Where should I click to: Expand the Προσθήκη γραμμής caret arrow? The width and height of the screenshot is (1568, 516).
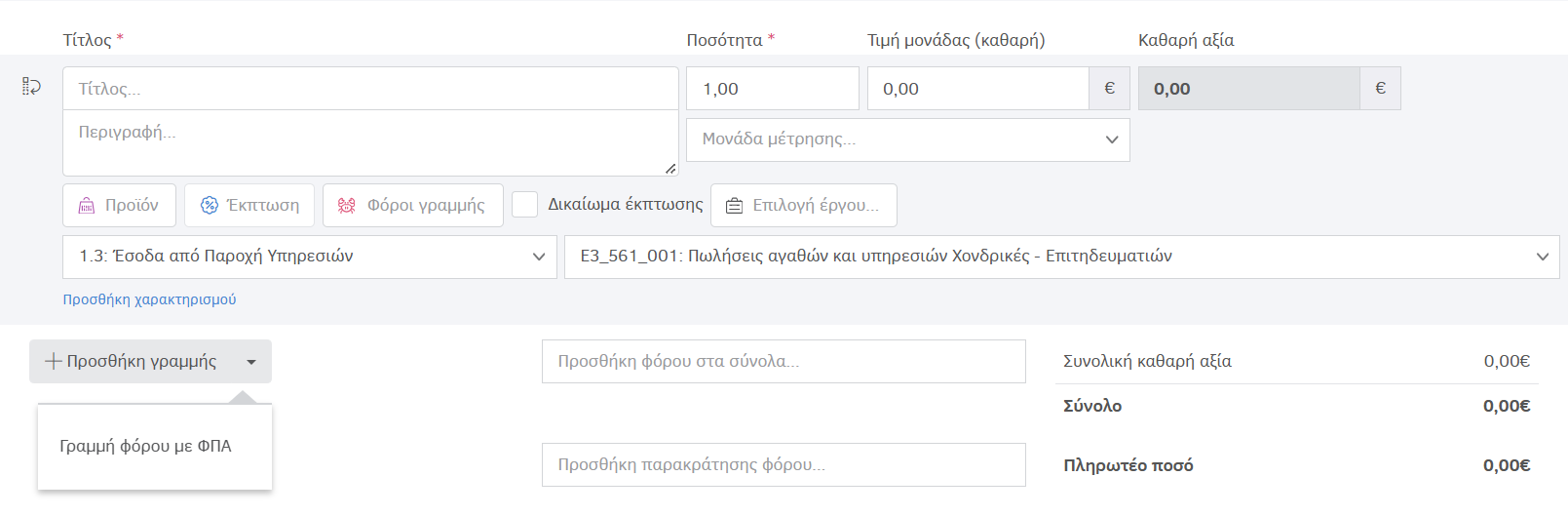[x=251, y=362]
